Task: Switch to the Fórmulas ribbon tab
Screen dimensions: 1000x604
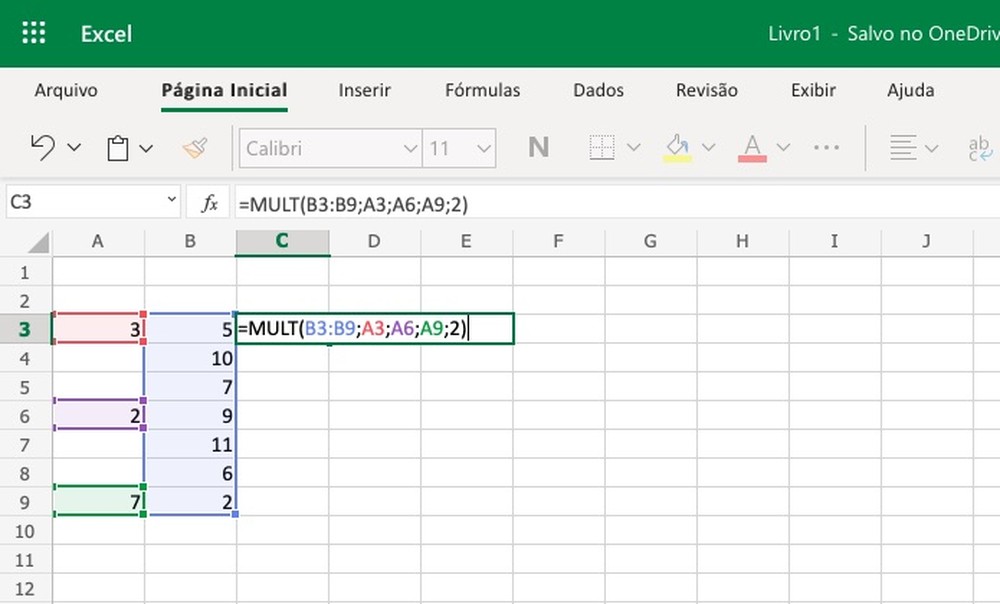Action: coord(482,90)
